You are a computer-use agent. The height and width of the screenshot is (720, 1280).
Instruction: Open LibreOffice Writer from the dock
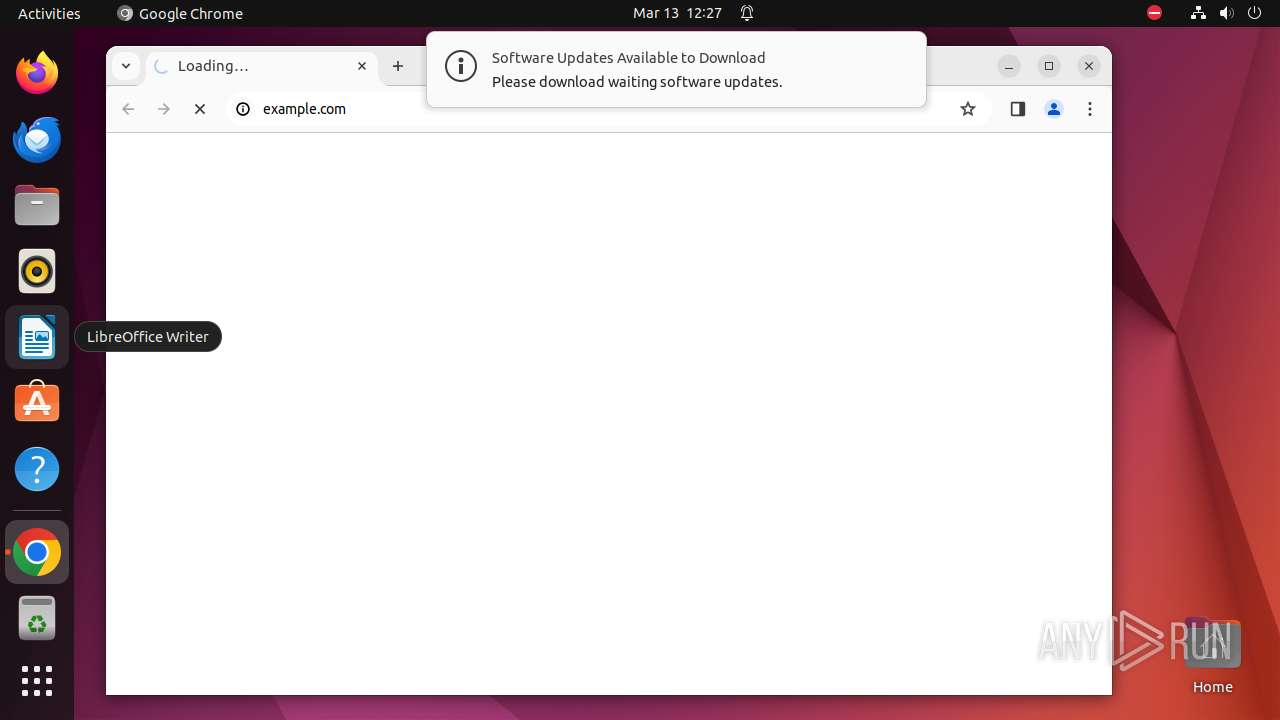click(x=37, y=337)
